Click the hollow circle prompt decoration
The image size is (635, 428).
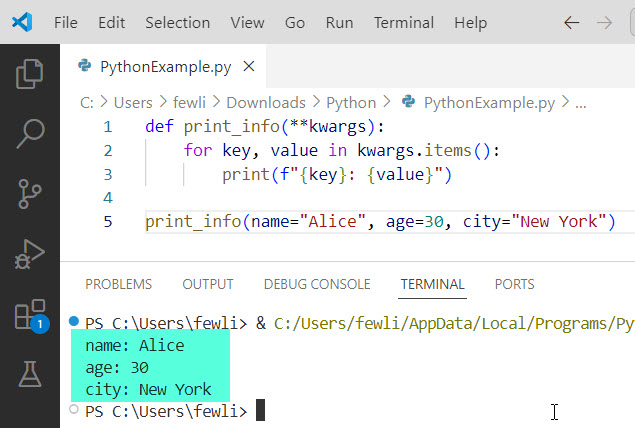pos(74,409)
